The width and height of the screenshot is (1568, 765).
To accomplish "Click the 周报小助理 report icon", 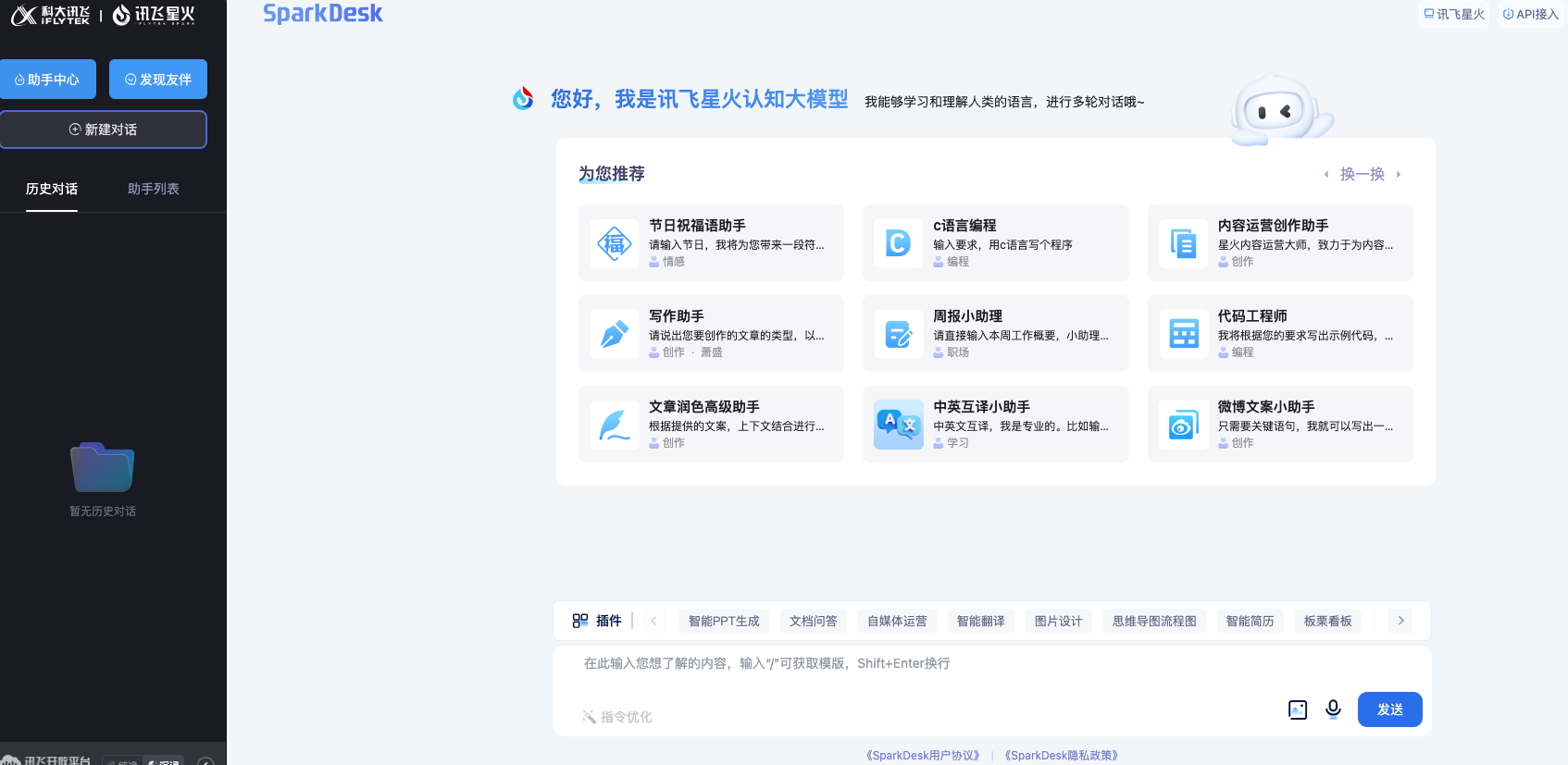I will click(898, 334).
